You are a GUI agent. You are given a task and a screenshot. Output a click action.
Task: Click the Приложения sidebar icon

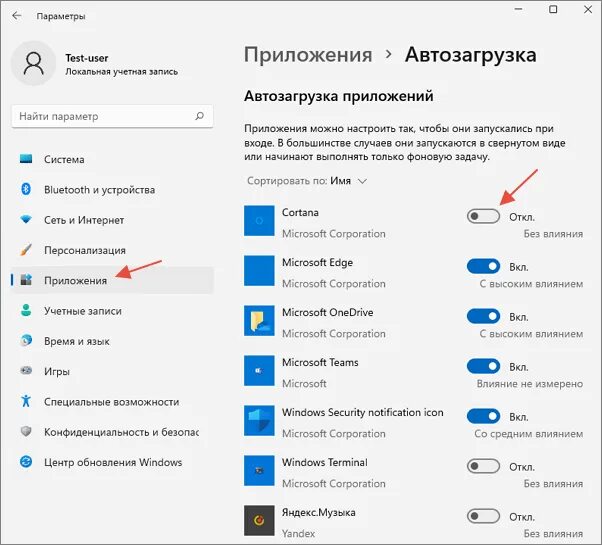coord(26,280)
